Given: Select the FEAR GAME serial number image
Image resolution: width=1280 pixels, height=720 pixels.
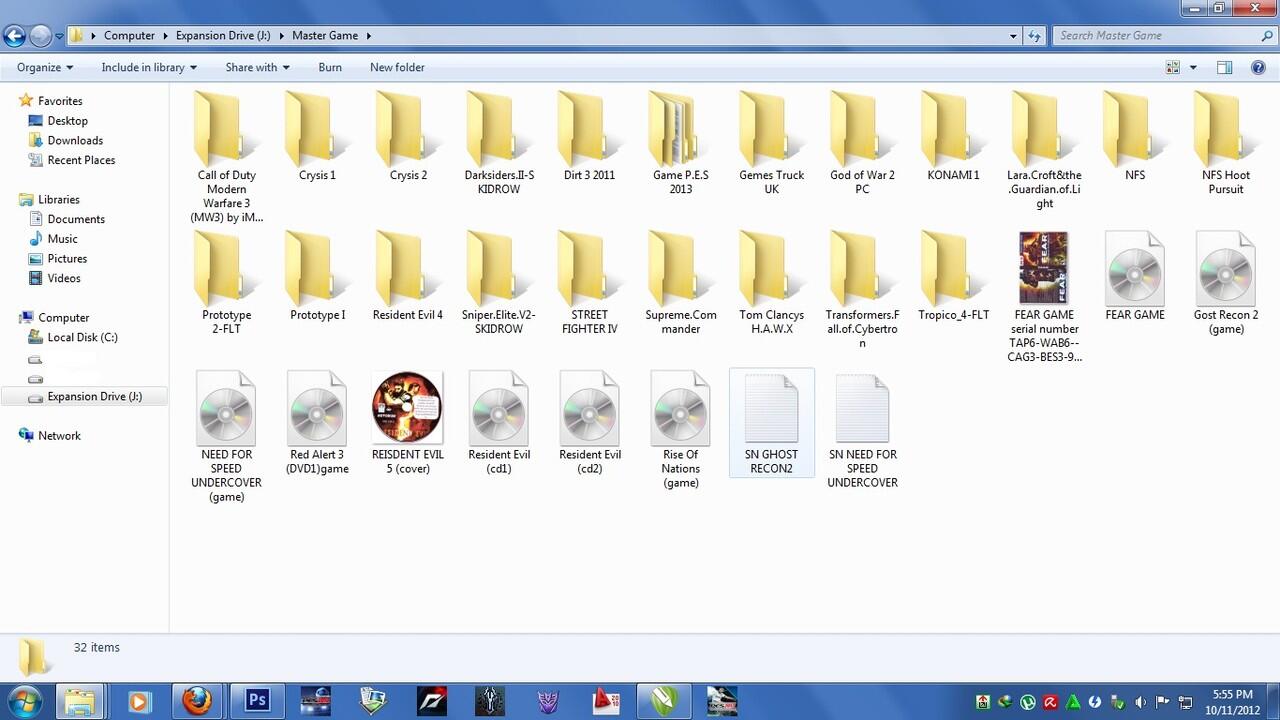Looking at the screenshot, I should [1044, 297].
